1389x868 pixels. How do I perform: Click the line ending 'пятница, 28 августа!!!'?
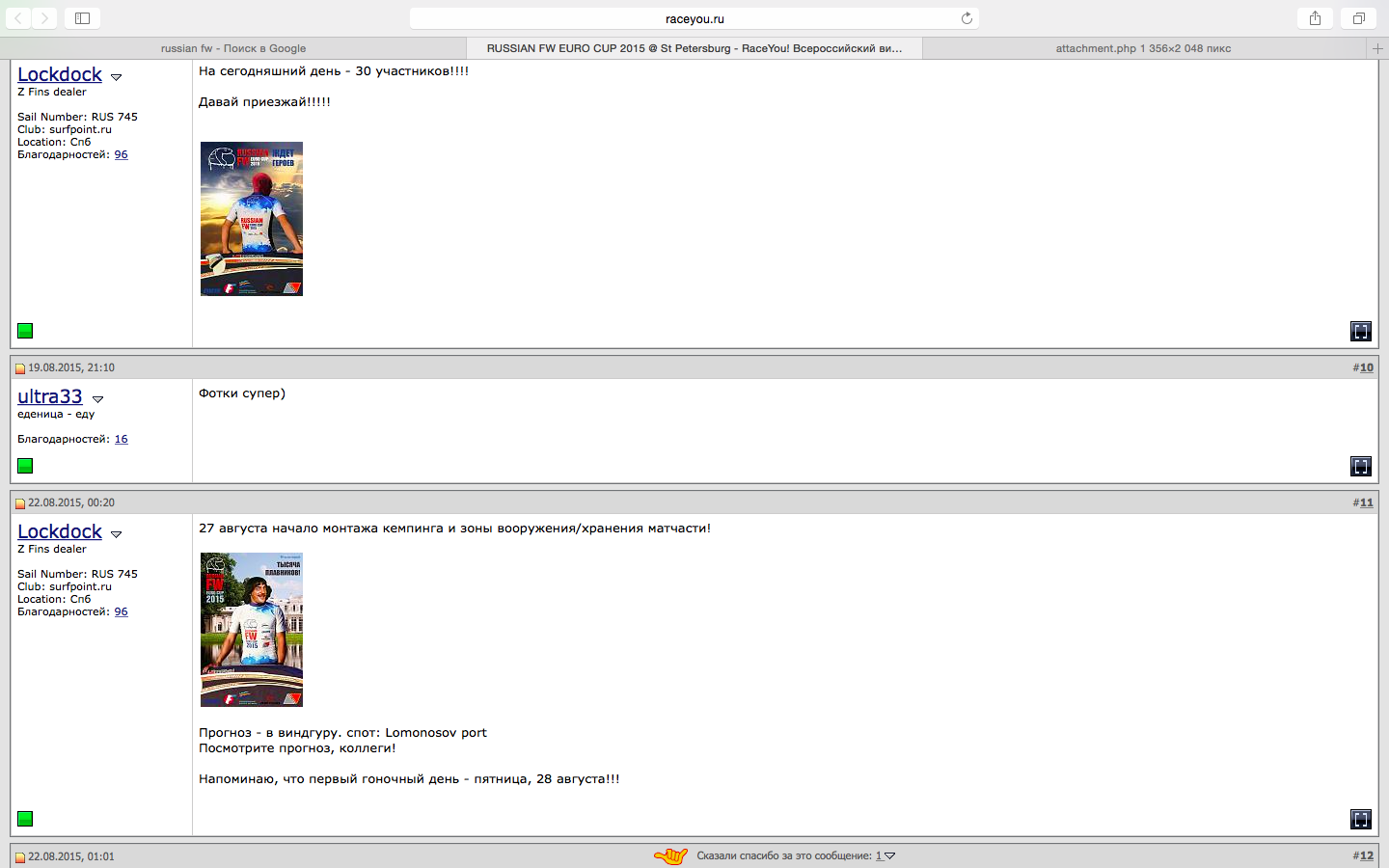[x=409, y=779]
